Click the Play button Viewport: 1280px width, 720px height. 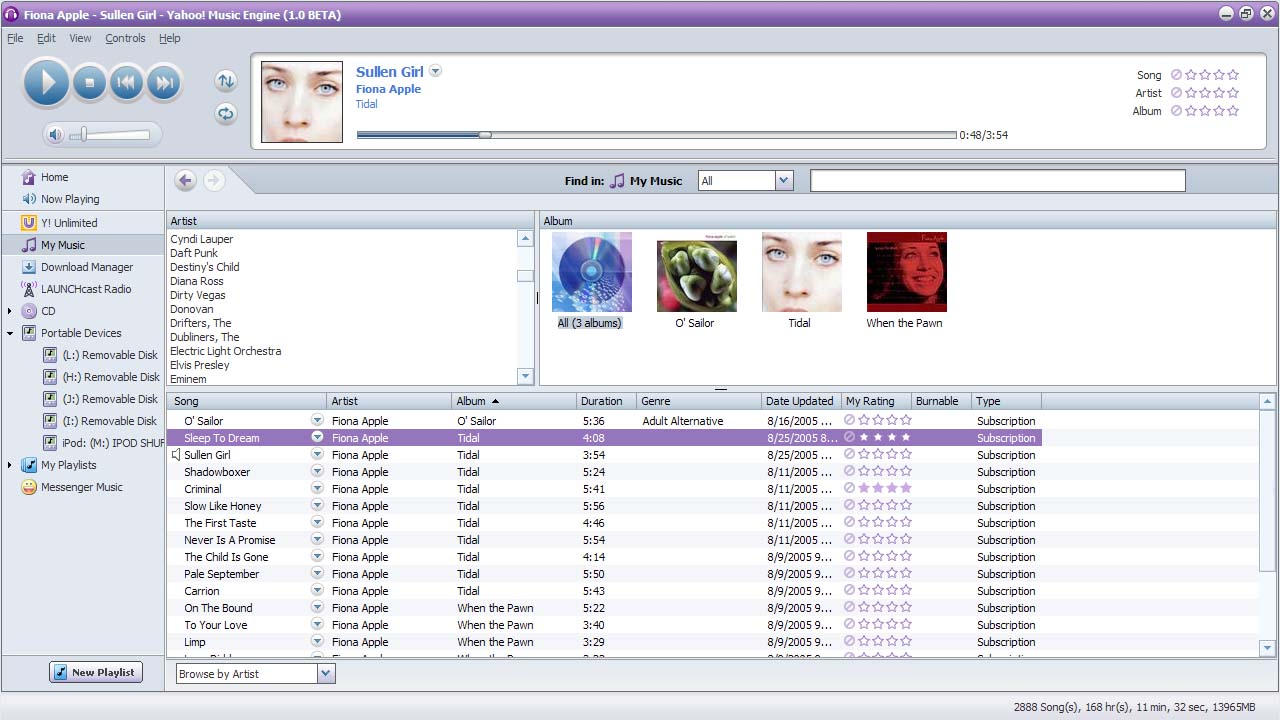[46, 82]
